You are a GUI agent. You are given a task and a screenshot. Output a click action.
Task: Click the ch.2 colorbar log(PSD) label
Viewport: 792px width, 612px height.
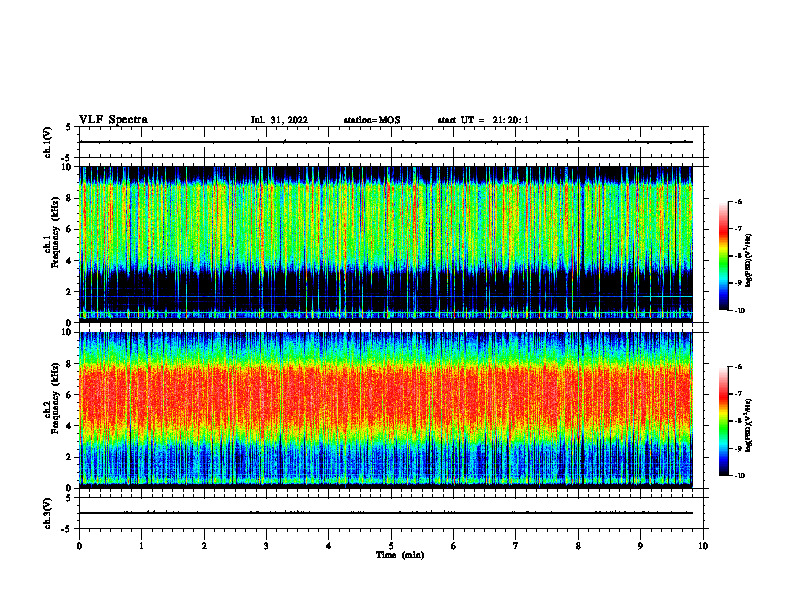tap(749, 425)
